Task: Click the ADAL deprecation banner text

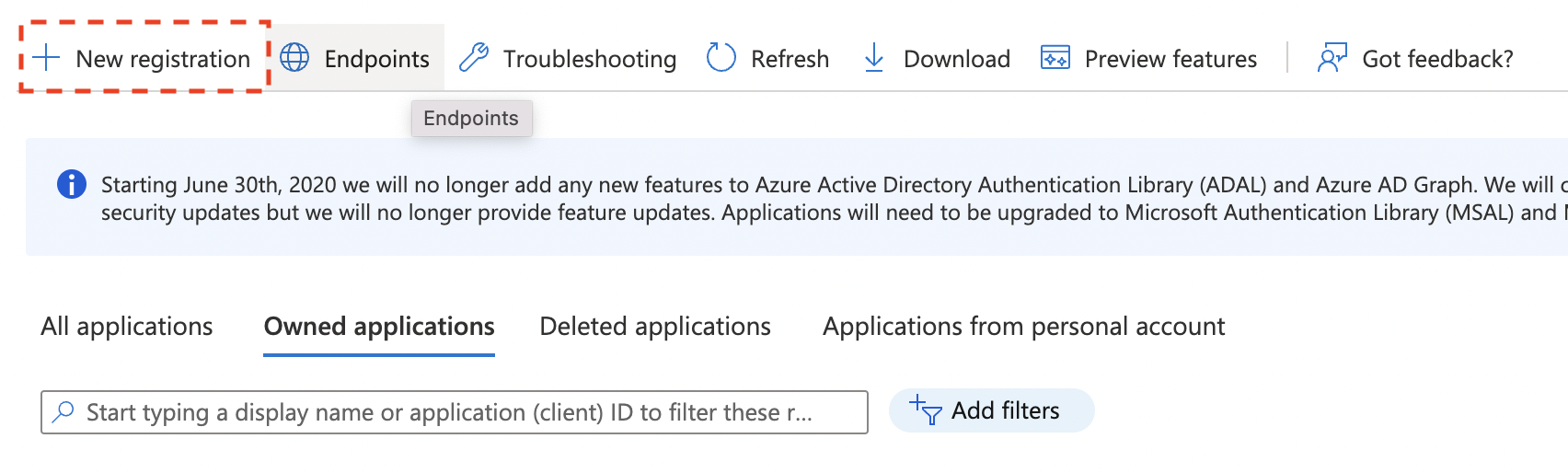Action: tap(834, 198)
